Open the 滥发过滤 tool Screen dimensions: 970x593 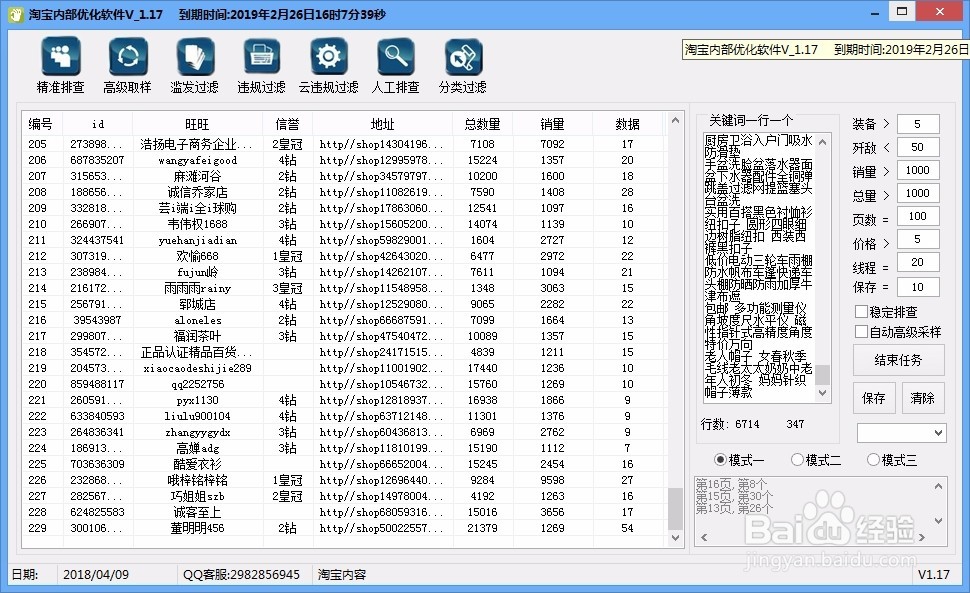(x=195, y=66)
